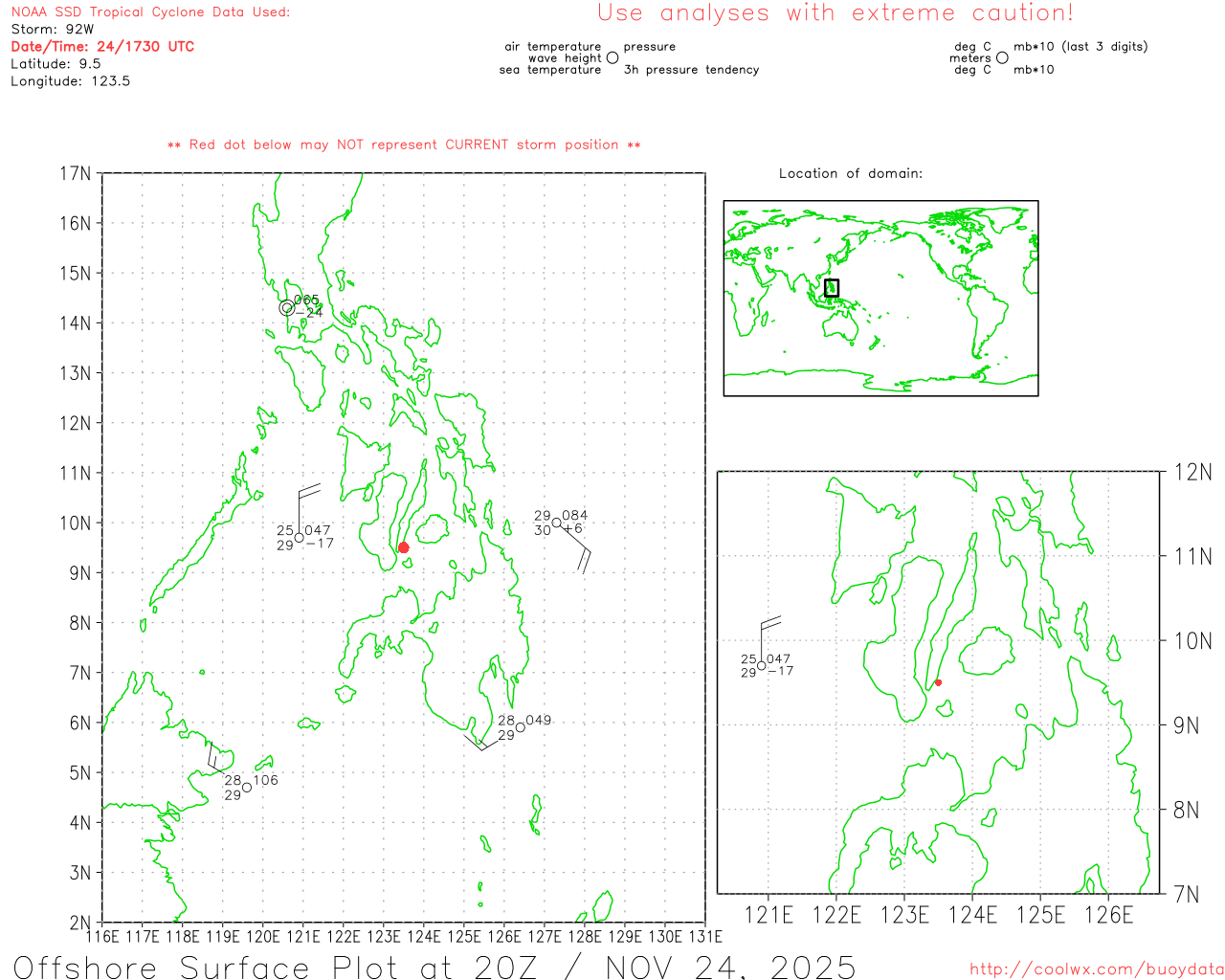Click the '126E' label on inset map axis

(1108, 916)
